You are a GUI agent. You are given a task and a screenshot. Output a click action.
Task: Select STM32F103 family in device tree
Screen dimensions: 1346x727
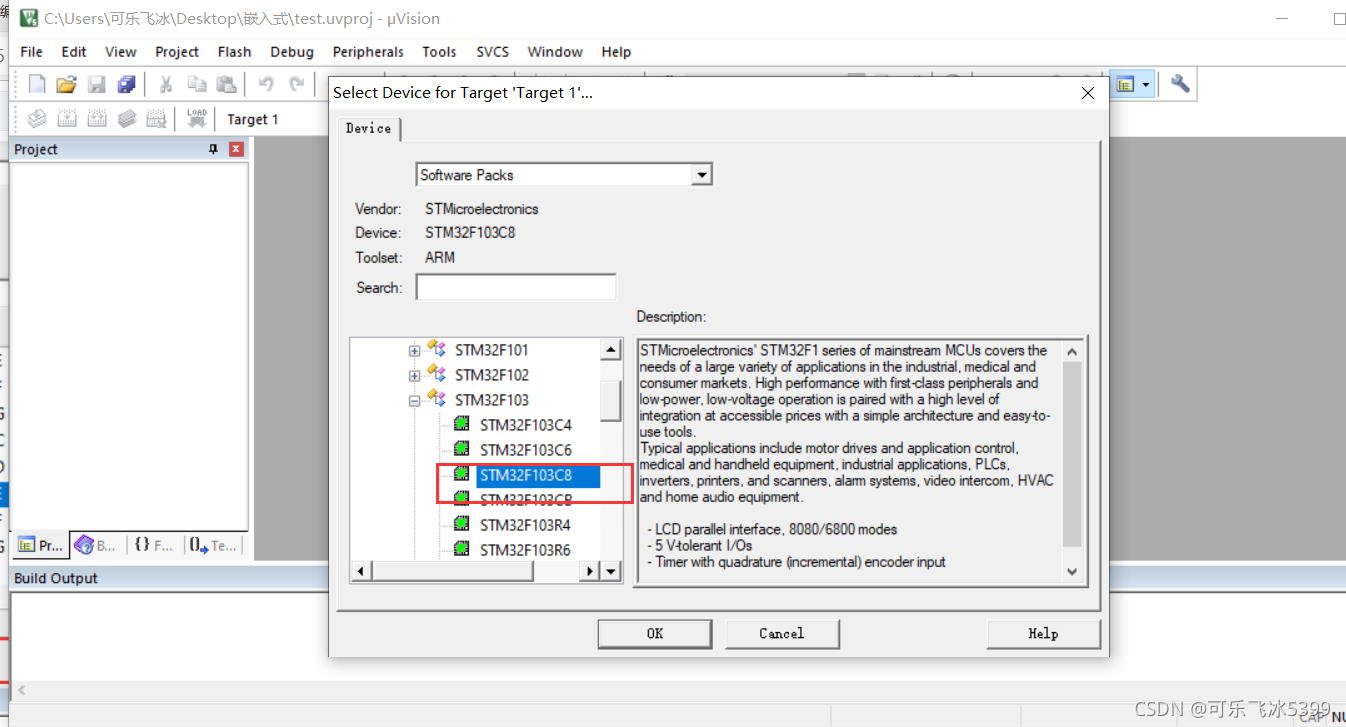click(x=492, y=400)
